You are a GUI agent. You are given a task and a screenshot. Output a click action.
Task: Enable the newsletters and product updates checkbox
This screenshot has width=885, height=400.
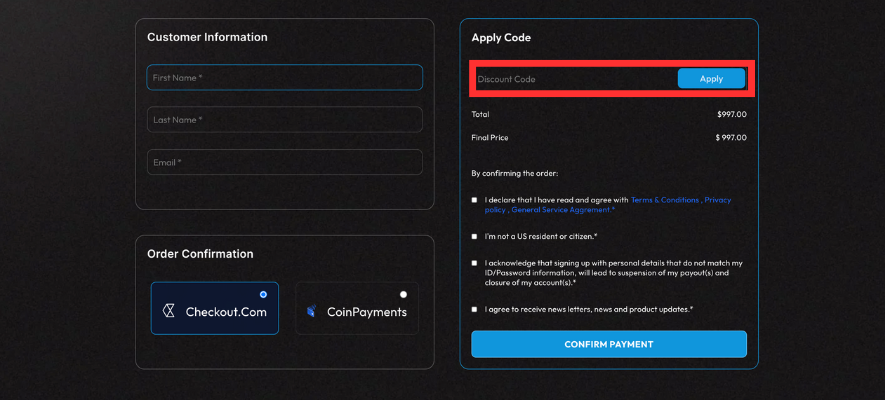[474, 309]
